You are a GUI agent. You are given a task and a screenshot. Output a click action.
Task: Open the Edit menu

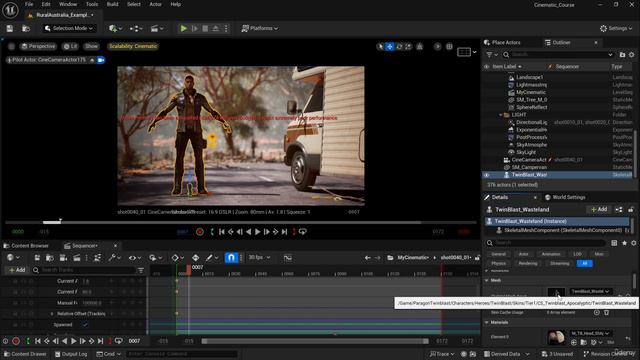tap(46, 4)
